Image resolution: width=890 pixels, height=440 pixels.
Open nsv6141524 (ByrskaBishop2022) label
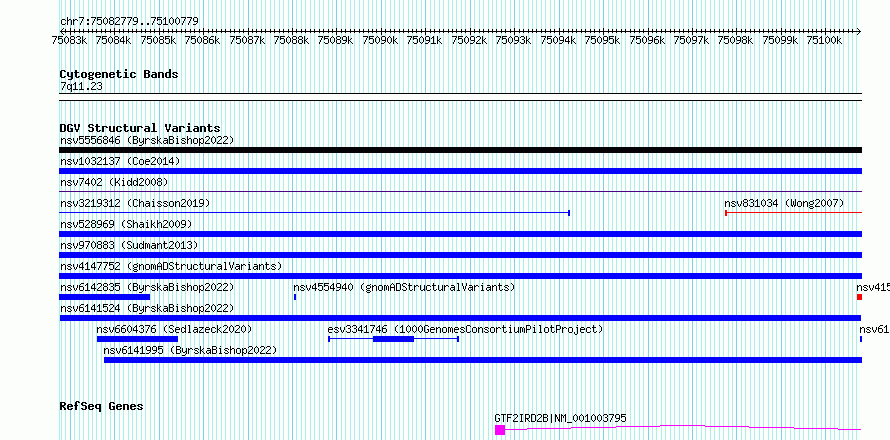(x=147, y=308)
